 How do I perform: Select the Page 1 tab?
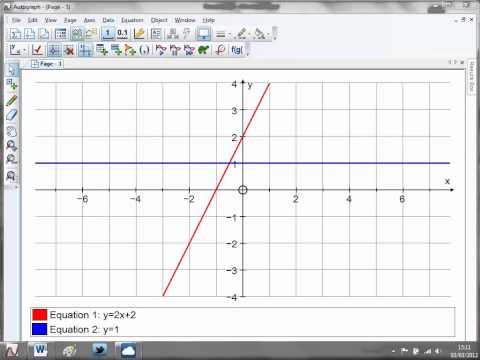click(x=47, y=64)
